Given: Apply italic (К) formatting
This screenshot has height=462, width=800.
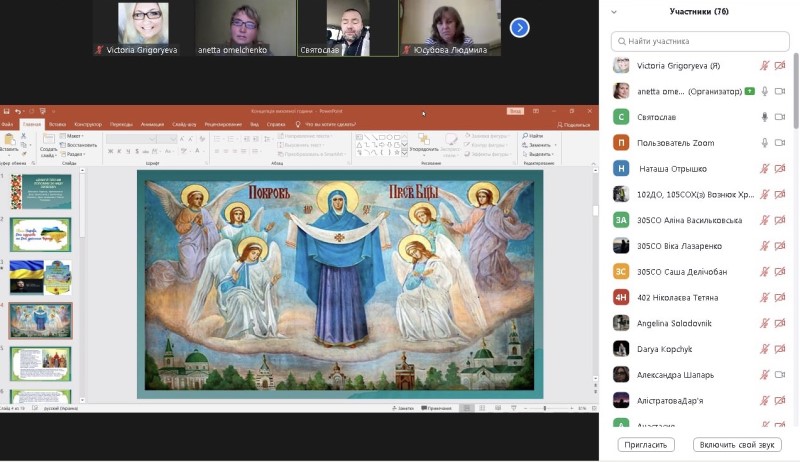Looking at the screenshot, I should [119, 151].
